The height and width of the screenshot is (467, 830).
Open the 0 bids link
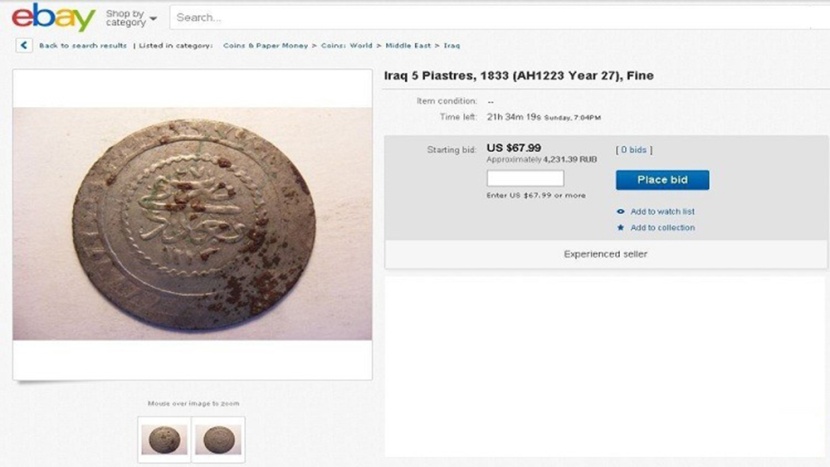tap(634, 150)
